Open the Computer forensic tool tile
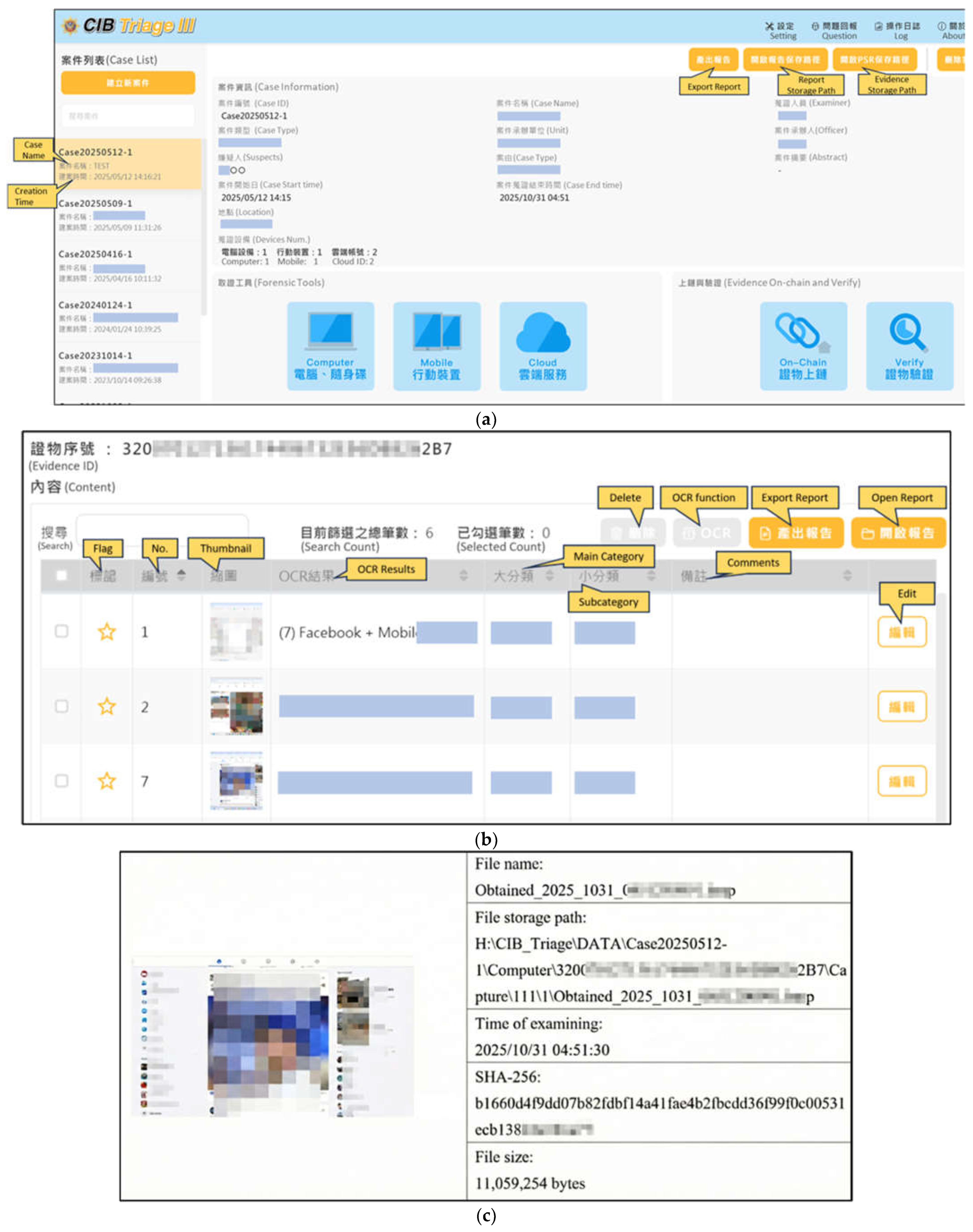This screenshot has width=973, height=1232. coord(330,345)
